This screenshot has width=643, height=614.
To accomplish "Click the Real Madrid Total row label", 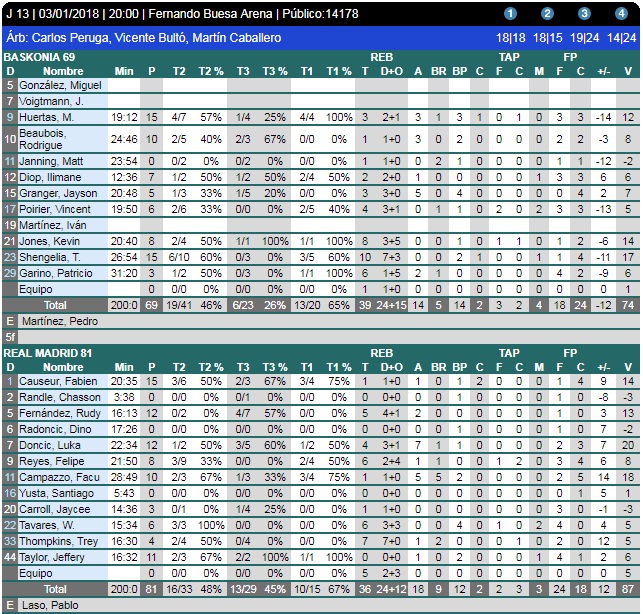I will point(55,589).
